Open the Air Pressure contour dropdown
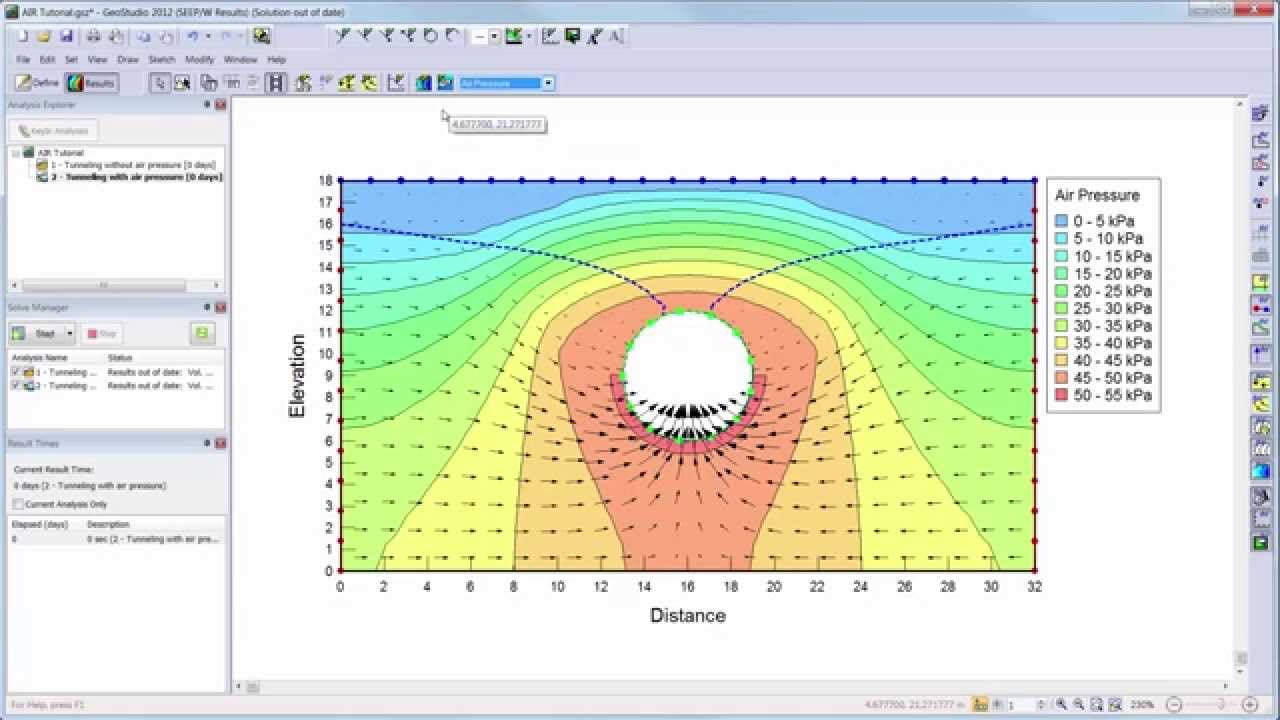The image size is (1280, 720). click(x=548, y=83)
